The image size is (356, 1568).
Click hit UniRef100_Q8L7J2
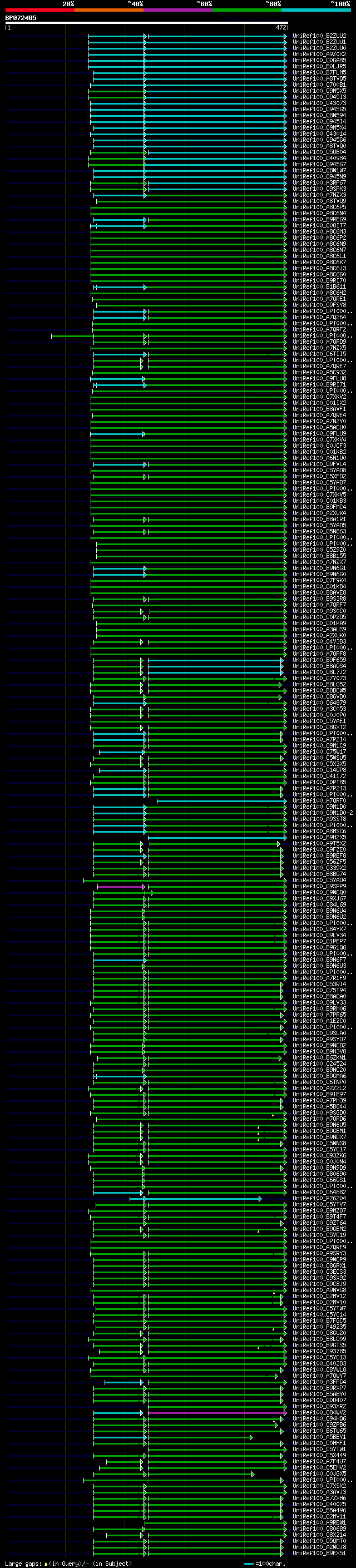319,672
